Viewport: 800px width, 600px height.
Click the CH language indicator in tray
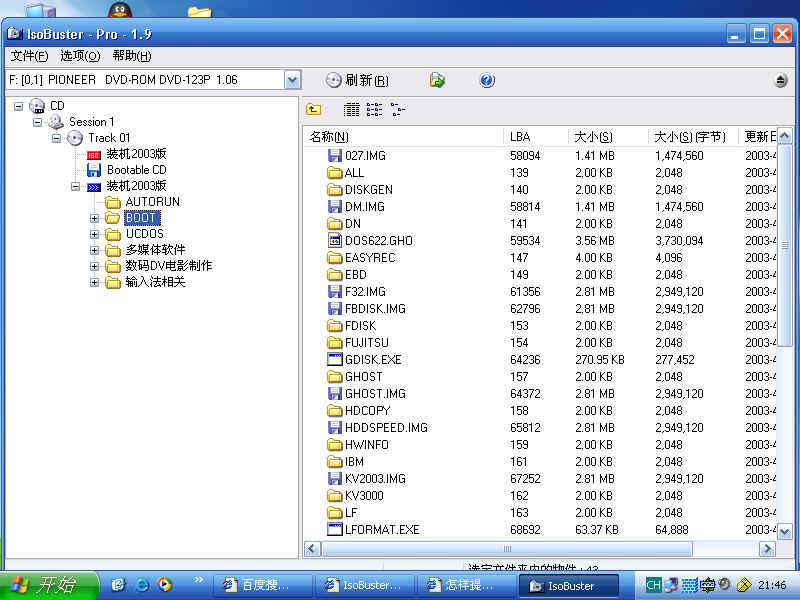[x=653, y=585]
